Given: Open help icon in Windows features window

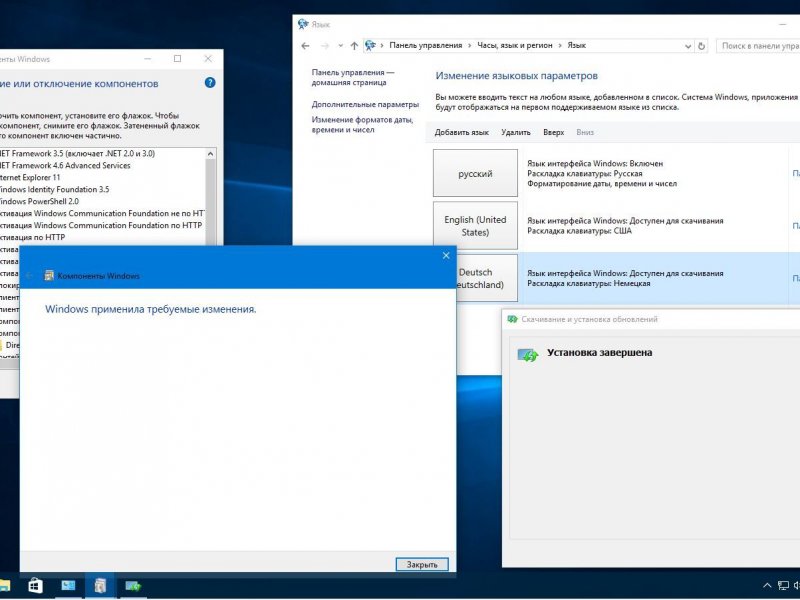Looking at the screenshot, I should coord(210,83).
